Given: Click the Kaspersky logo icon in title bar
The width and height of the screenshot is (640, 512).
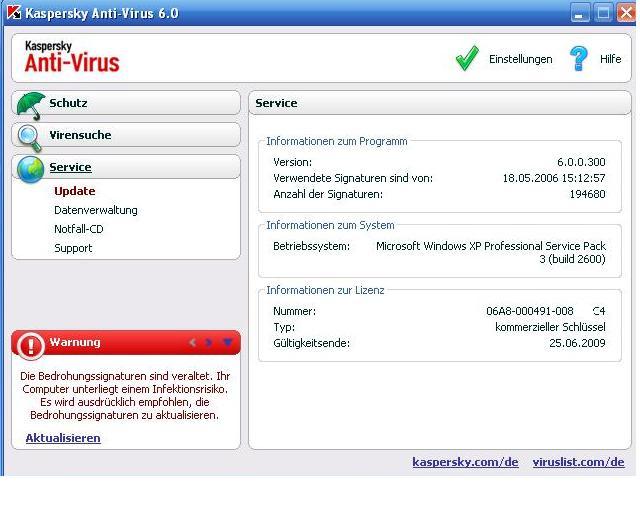Looking at the screenshot, I should pyautogui.click(x=14, y=13).
